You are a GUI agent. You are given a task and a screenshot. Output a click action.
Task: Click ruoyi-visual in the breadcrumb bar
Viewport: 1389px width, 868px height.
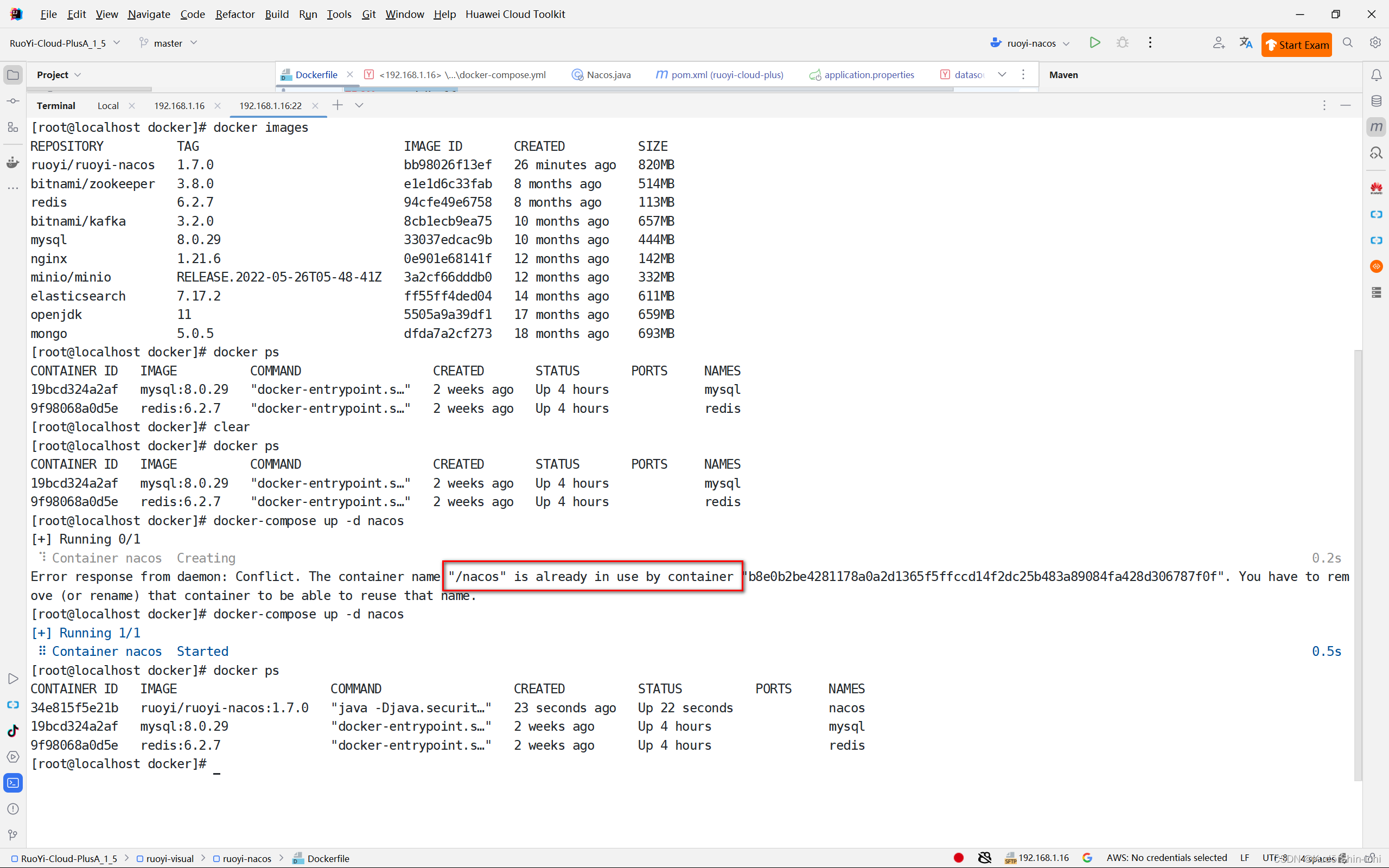[170, 858]
